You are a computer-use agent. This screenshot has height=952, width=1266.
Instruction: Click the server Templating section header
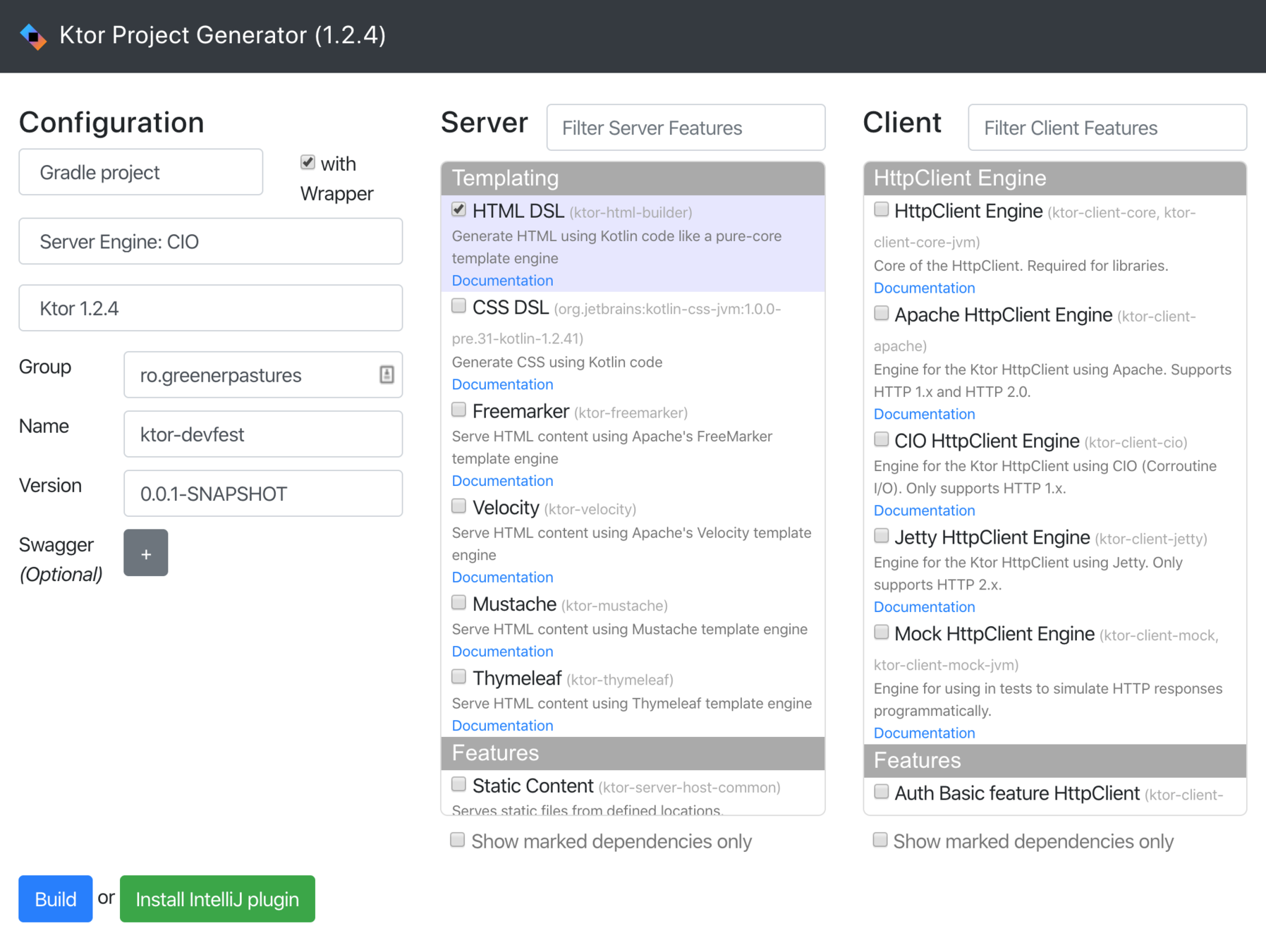coord(633,178)
